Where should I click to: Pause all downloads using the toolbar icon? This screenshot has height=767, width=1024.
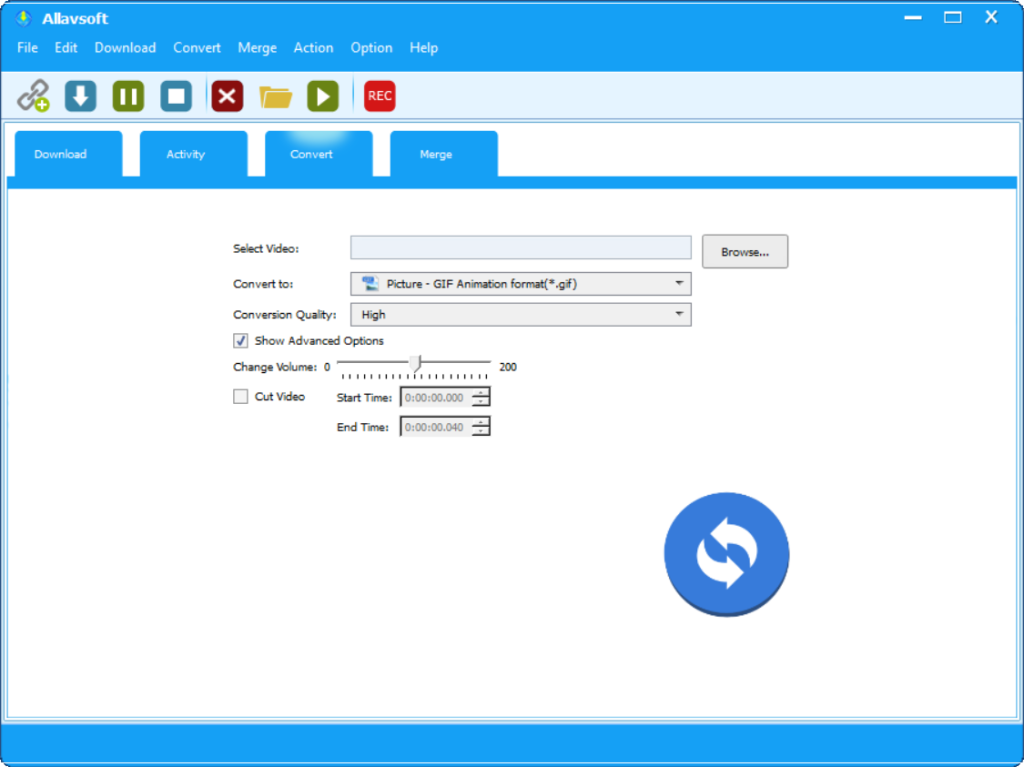pyautogui.click(x=127, y=95)
